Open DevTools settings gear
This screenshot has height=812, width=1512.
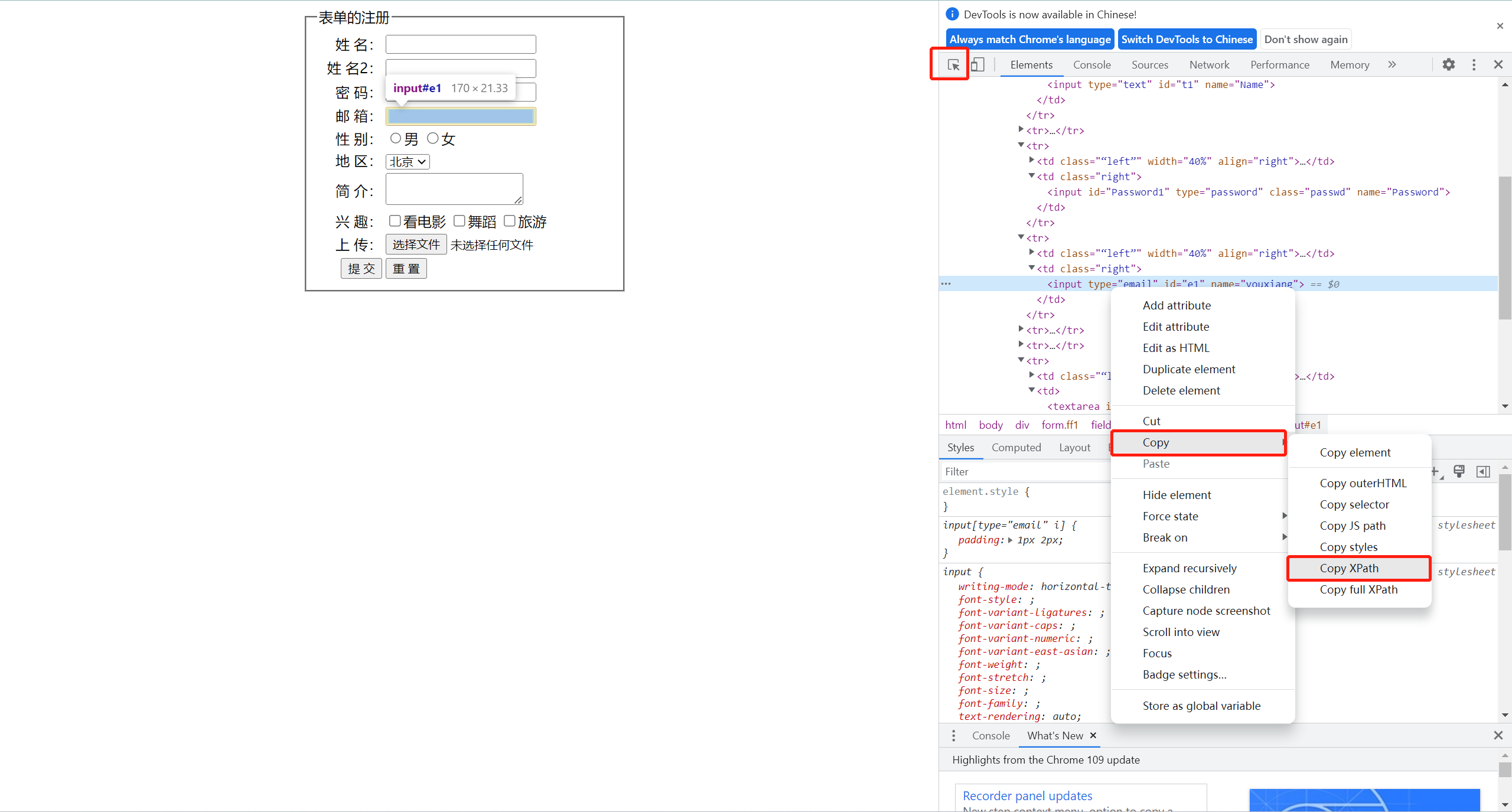coord(1449,65)
